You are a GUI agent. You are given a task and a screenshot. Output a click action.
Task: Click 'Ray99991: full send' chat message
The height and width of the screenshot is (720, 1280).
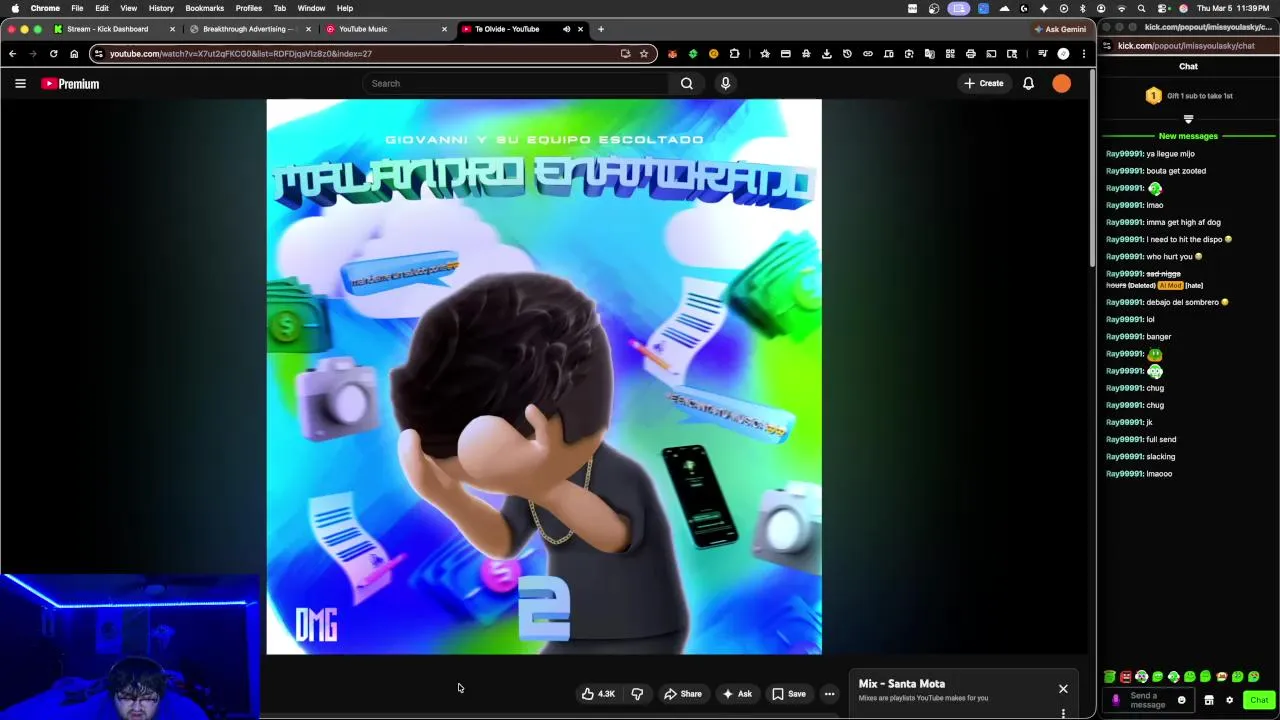[x=1141, y=440]
